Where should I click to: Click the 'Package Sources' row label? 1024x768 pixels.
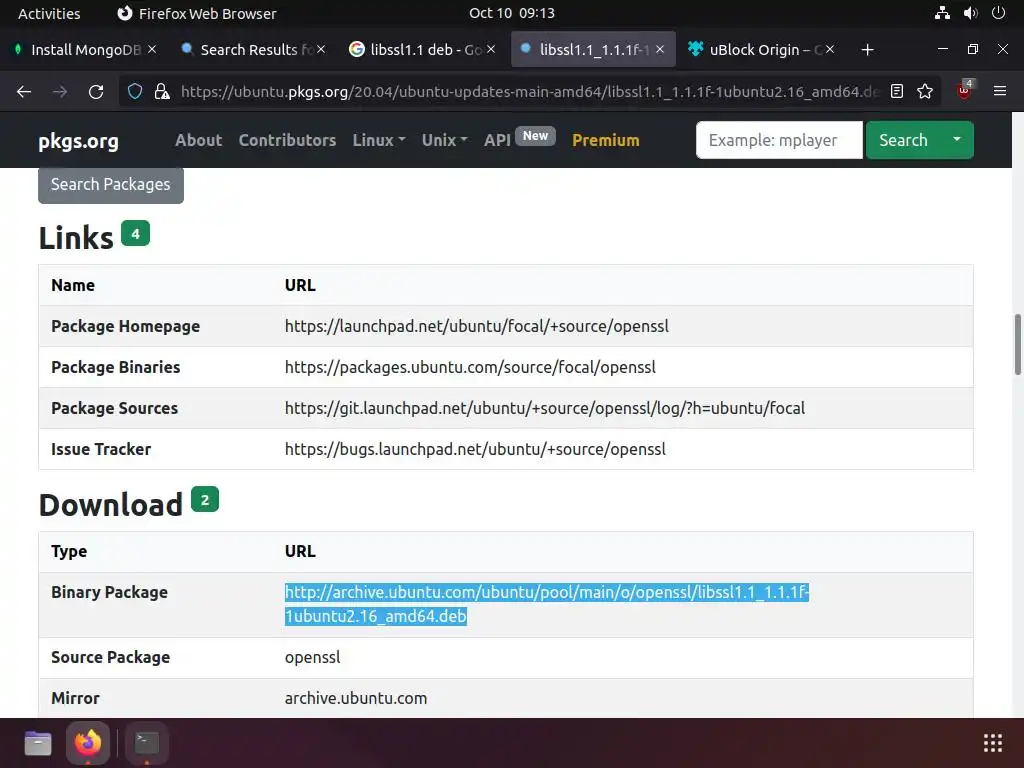(x=114, y=408)
